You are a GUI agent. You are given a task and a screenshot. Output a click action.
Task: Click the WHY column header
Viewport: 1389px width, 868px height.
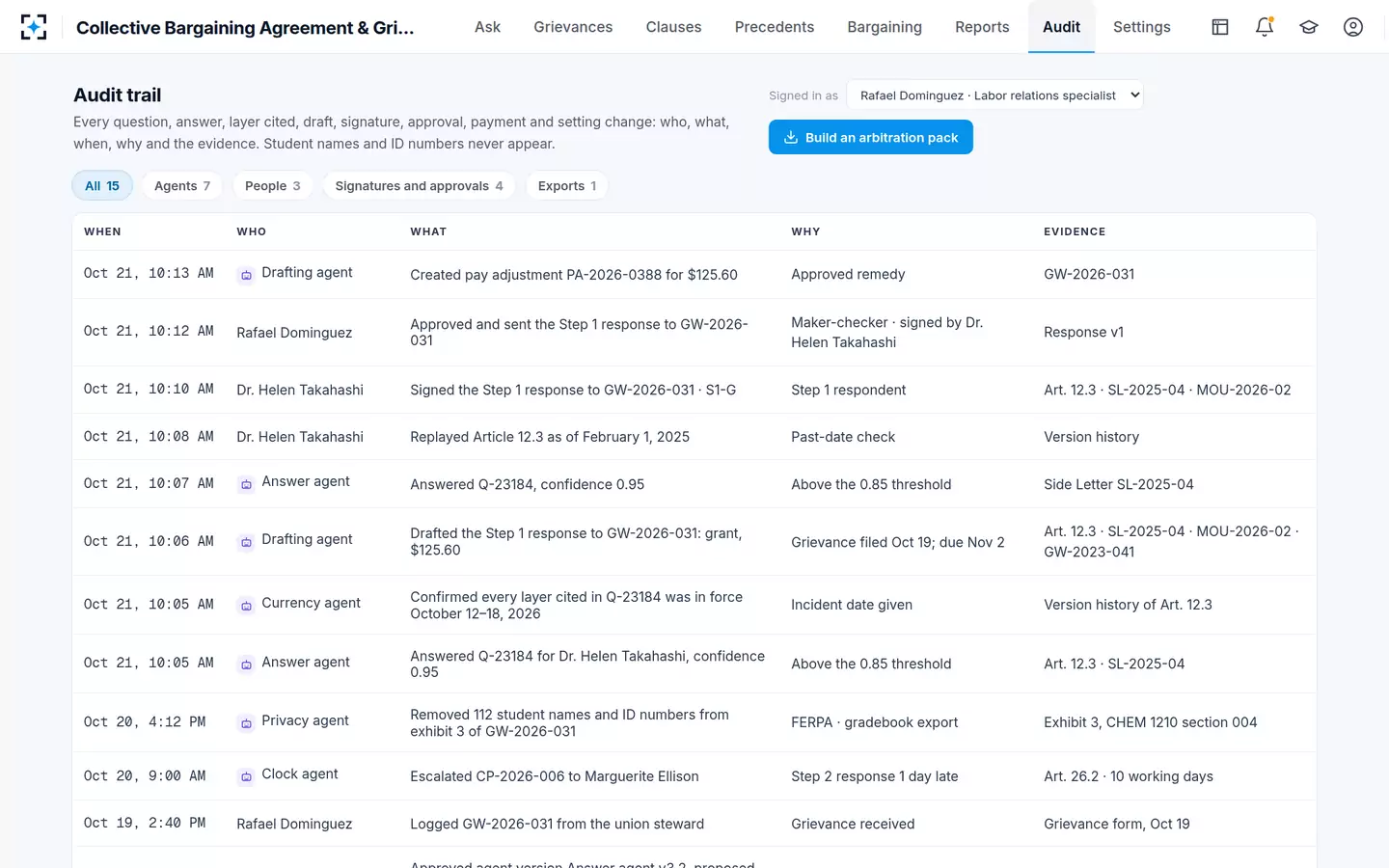805,231
